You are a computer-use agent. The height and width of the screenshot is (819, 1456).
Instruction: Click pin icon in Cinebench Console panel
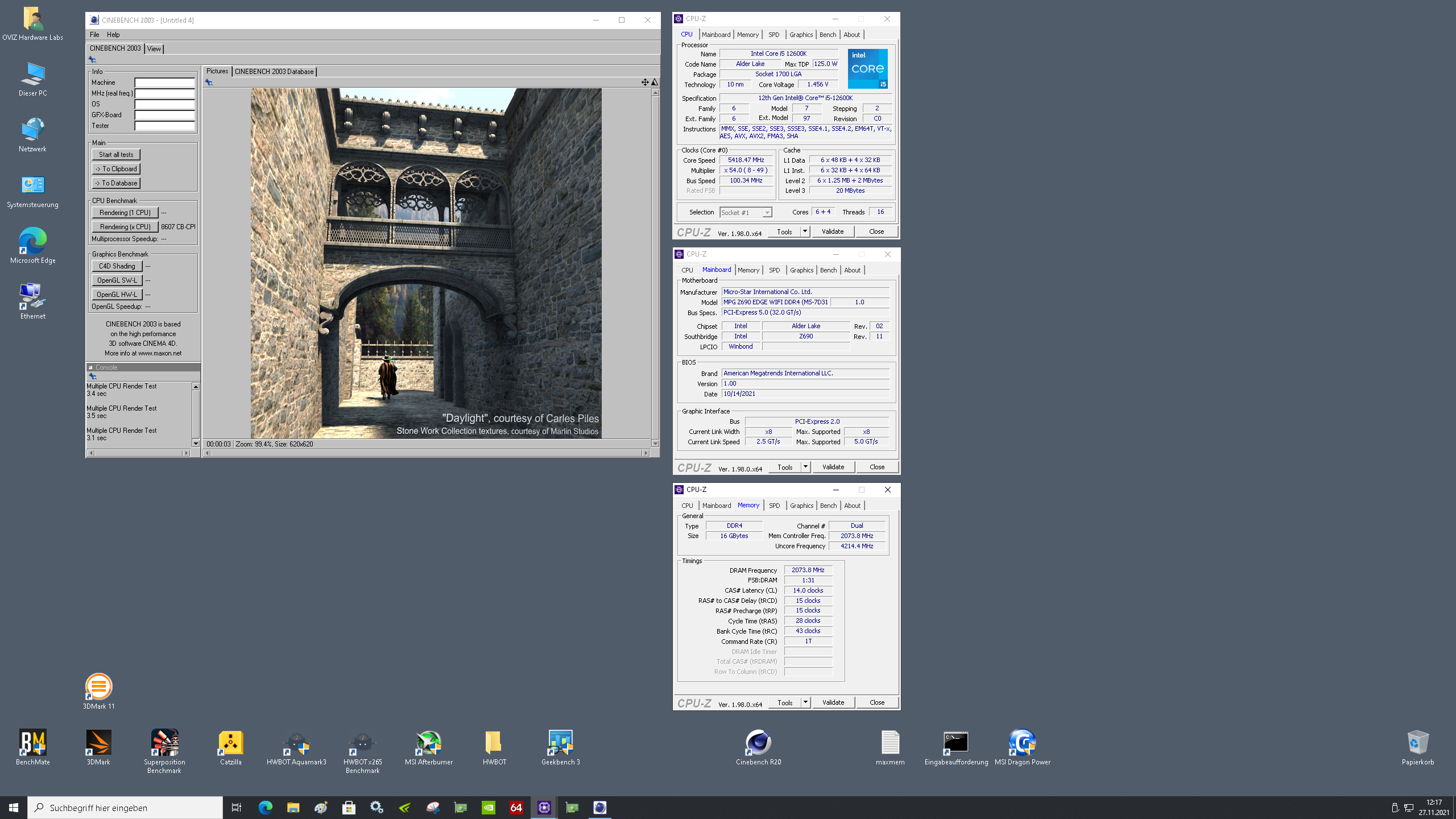pyautogui.click(x=93, y=377)
